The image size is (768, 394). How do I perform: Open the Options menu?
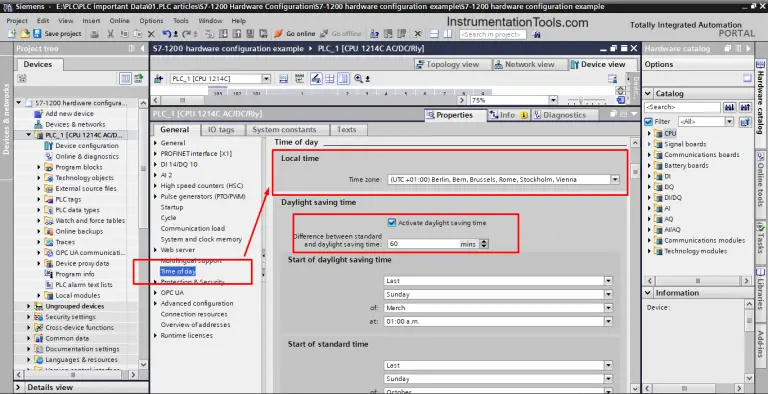(151, 21)
